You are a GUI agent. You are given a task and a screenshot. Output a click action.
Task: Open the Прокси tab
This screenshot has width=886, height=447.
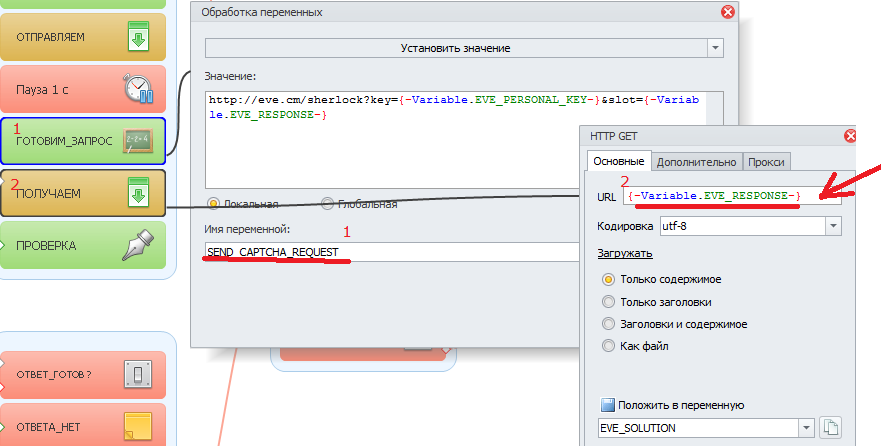[767, 162]
